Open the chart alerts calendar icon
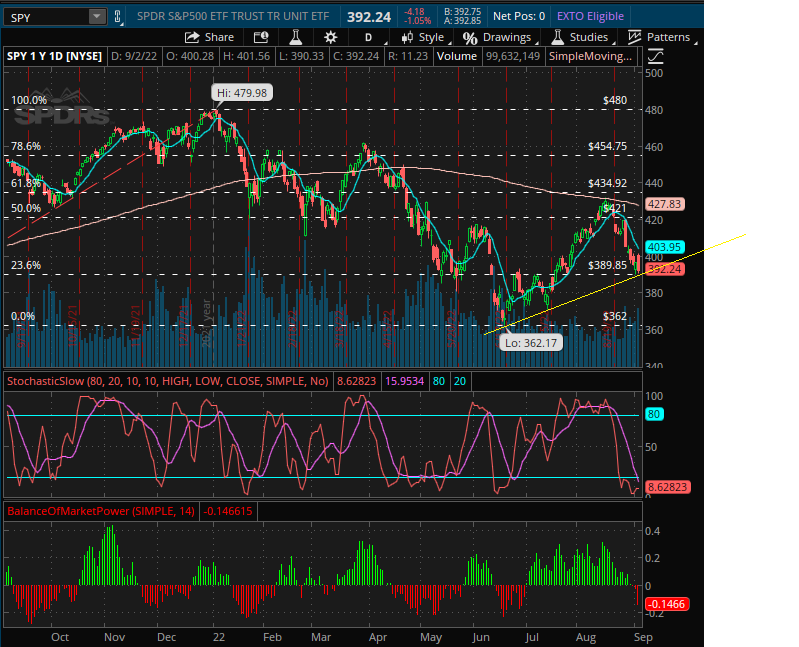 tap(260, 37)
